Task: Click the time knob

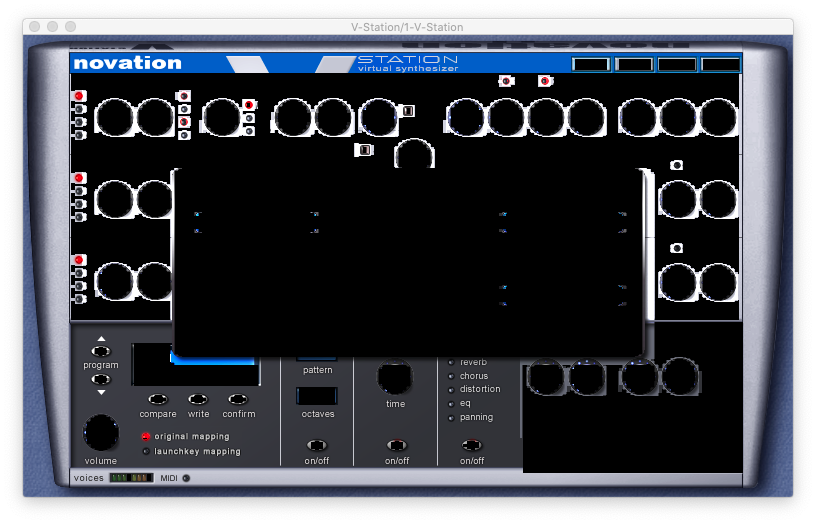Action: click(x=395, y=376)
